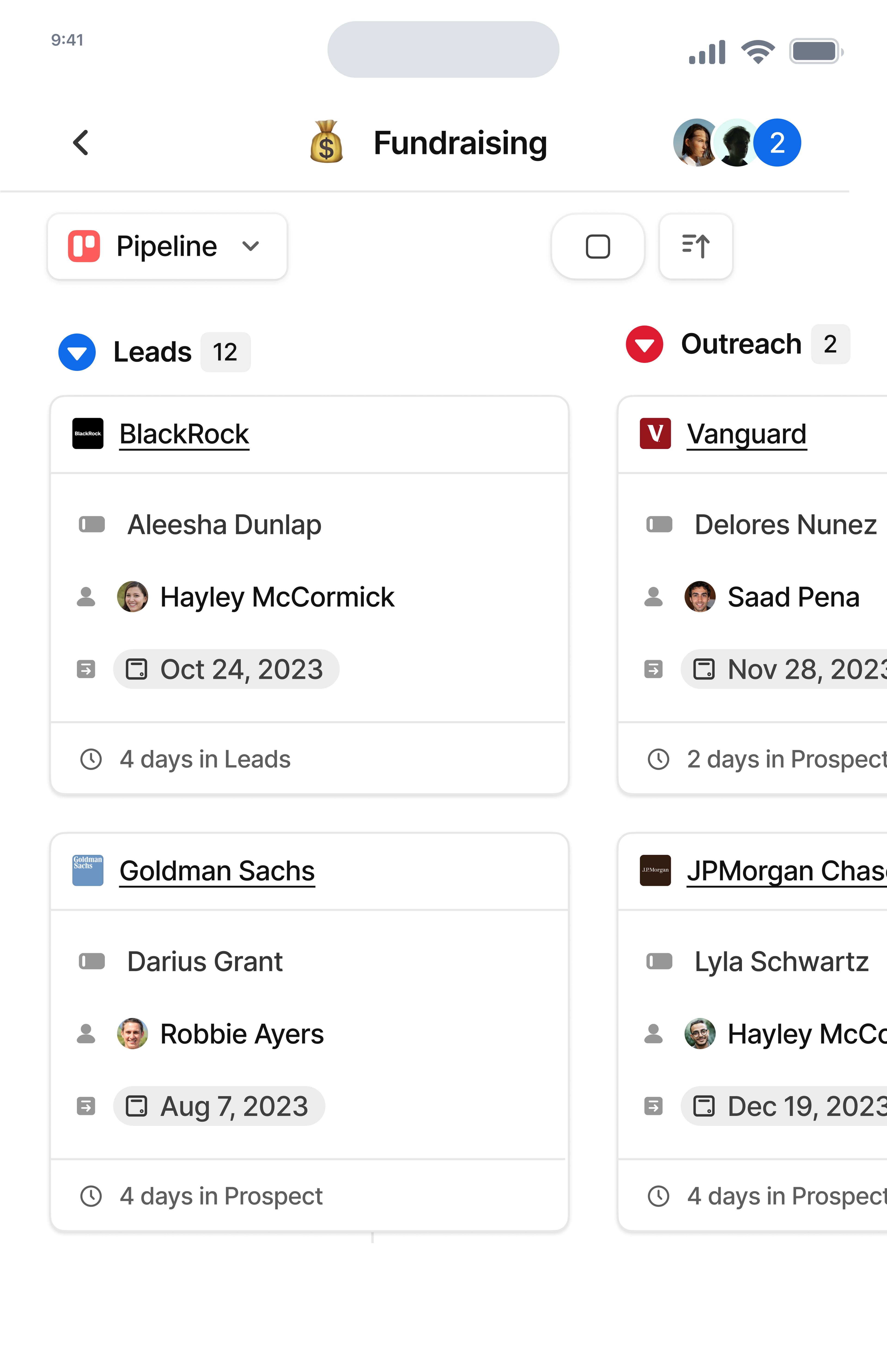Open the sort ascending button
This screenshot has height=1372, width=887.
695,247
